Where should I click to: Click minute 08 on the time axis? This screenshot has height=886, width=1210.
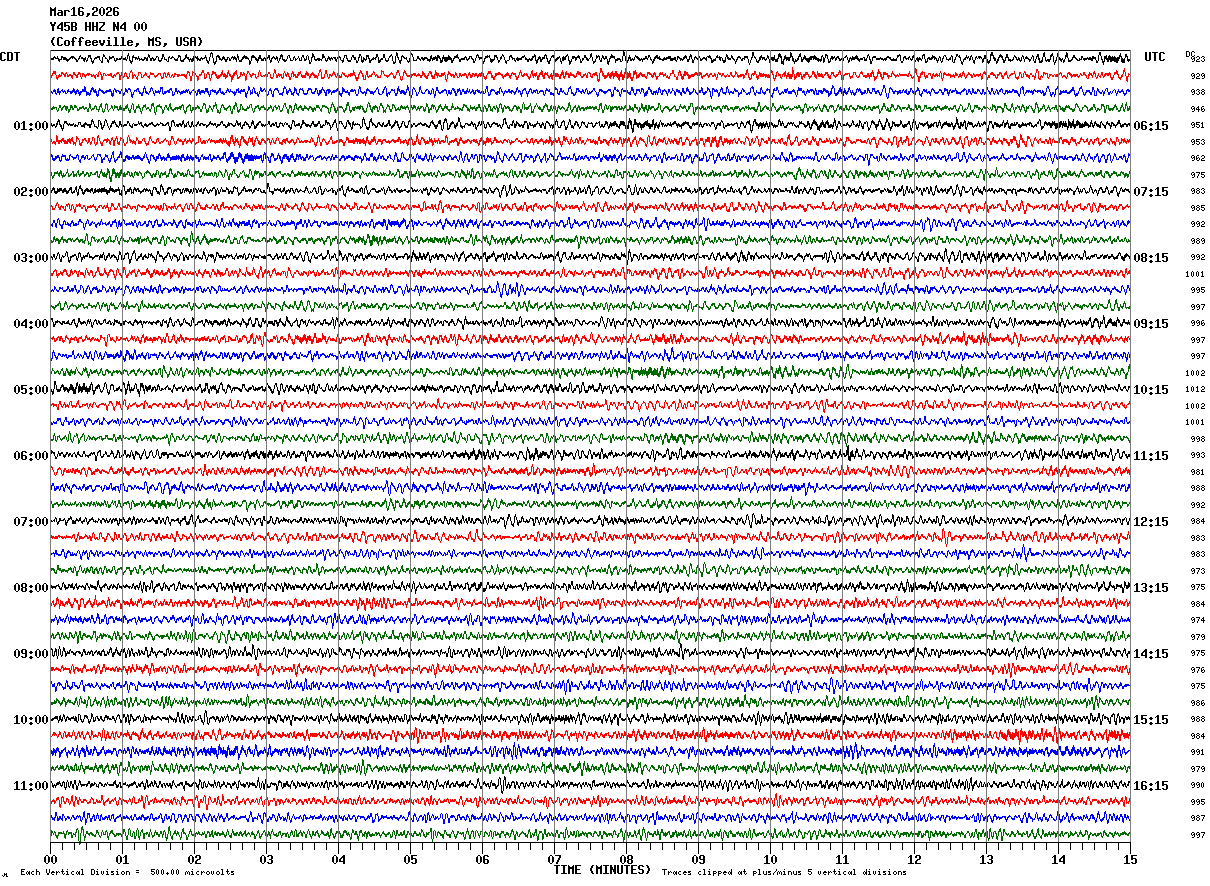626,859
